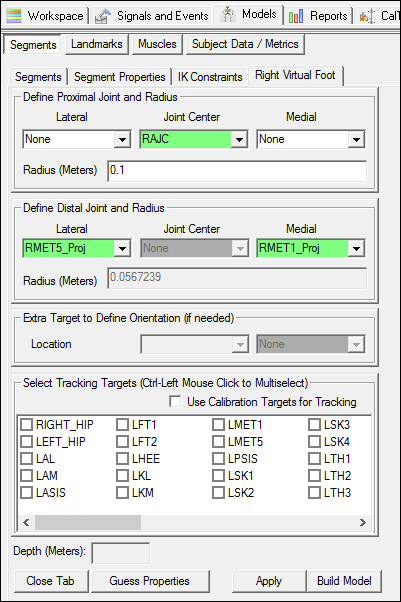Click the tracking targets scroll-left arrow
Viewport: 401px width, 602px height.
pyautogui.click(x=26, y=522)
